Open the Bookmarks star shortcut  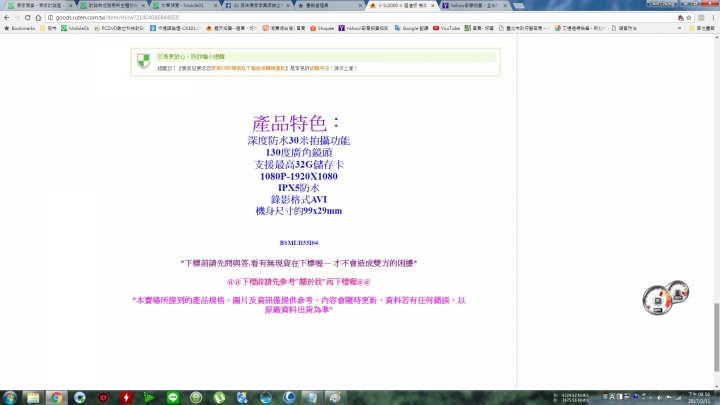pos(19,28)
